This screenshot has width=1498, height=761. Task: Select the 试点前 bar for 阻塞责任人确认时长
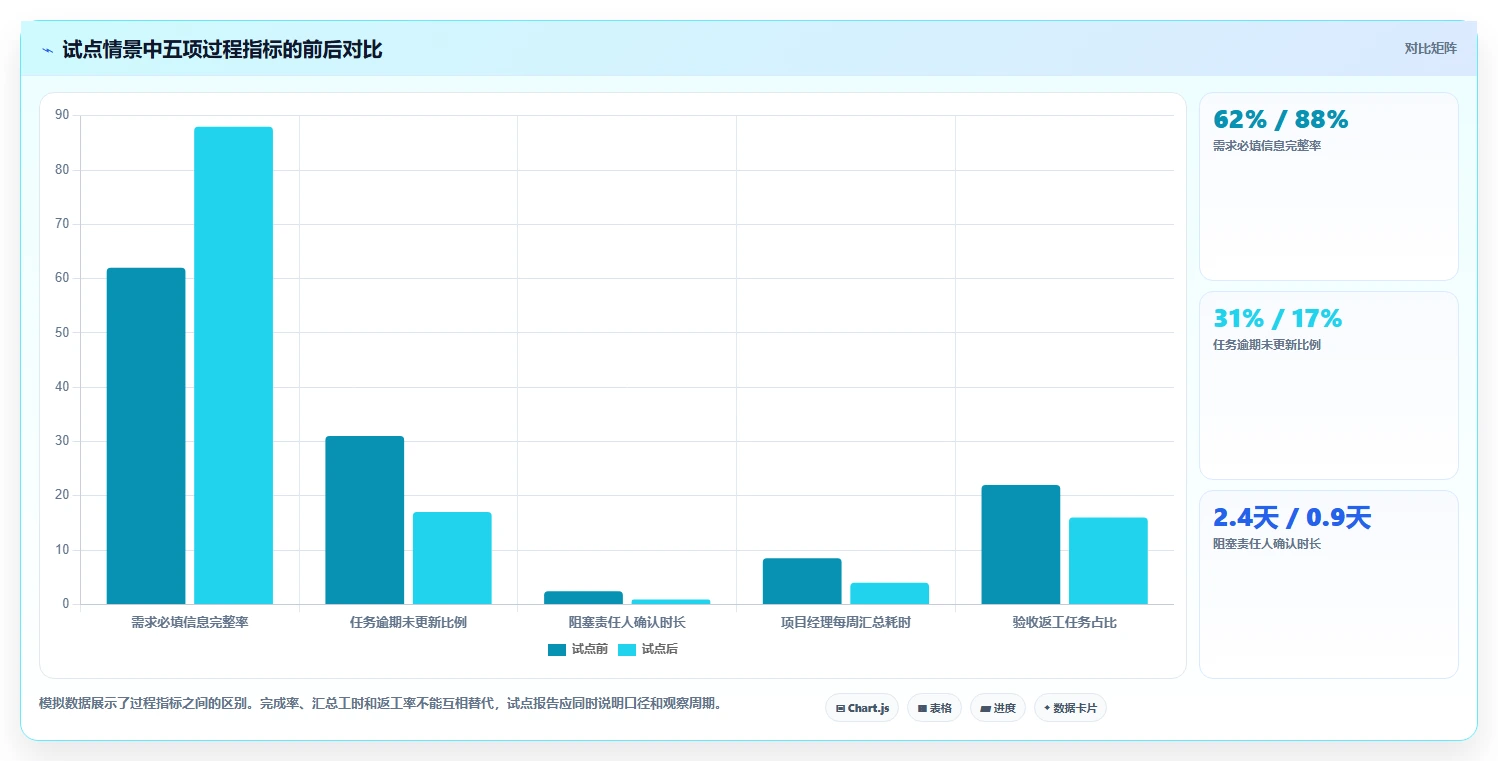click(x=583, y=597)
